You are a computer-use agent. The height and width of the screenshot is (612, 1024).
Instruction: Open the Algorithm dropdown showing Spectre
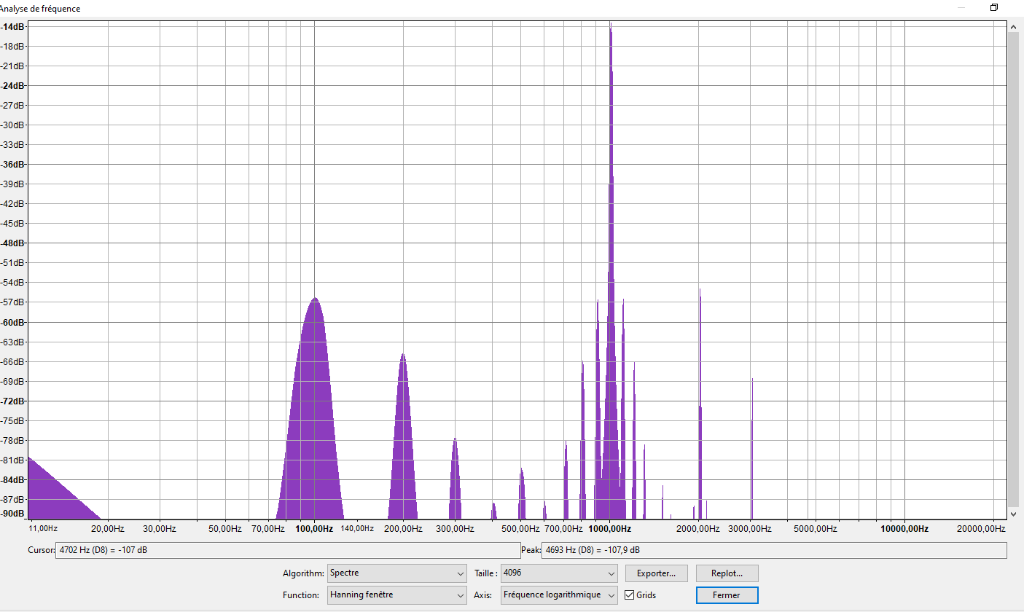pyautogui.click(x=396, y=574)
